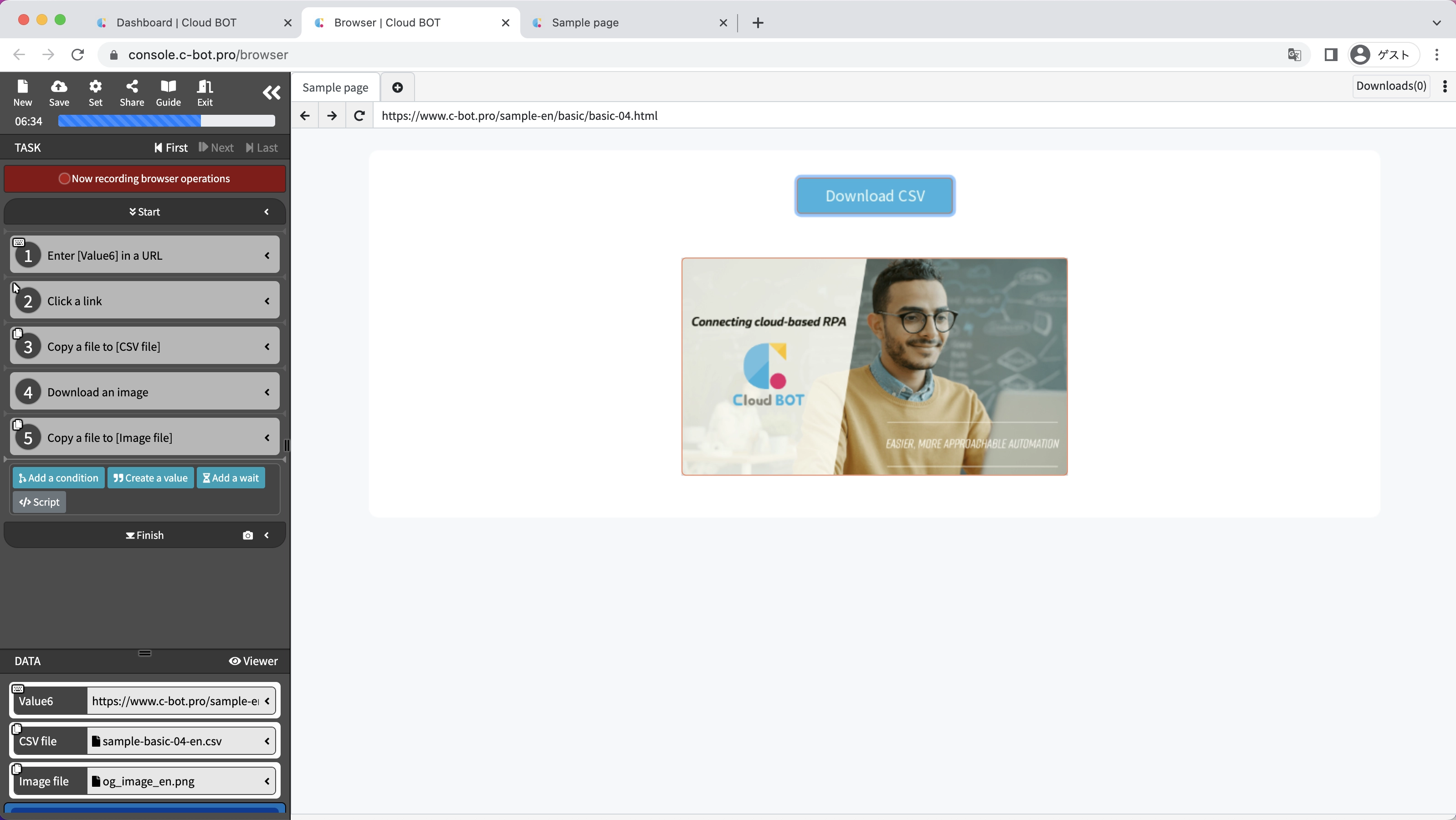Open the Guide book icon
The image size is (1456, 820).
click(x=169, y=92)
